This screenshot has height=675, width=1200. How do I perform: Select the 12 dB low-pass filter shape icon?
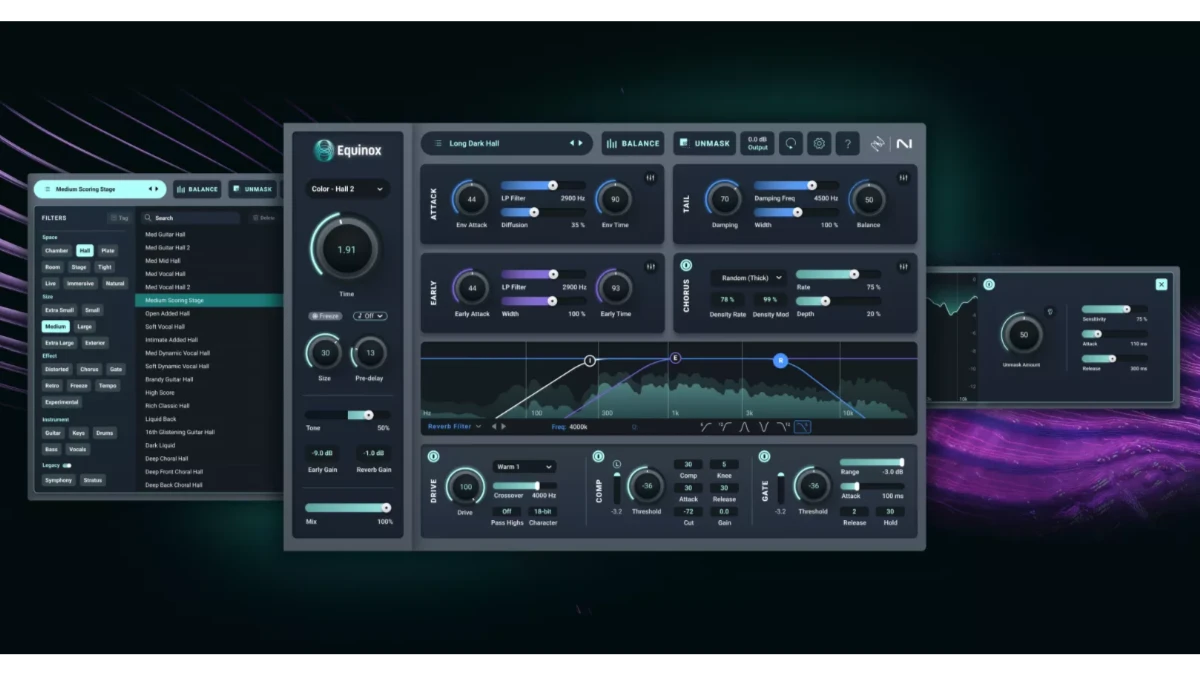coord(783,427)
